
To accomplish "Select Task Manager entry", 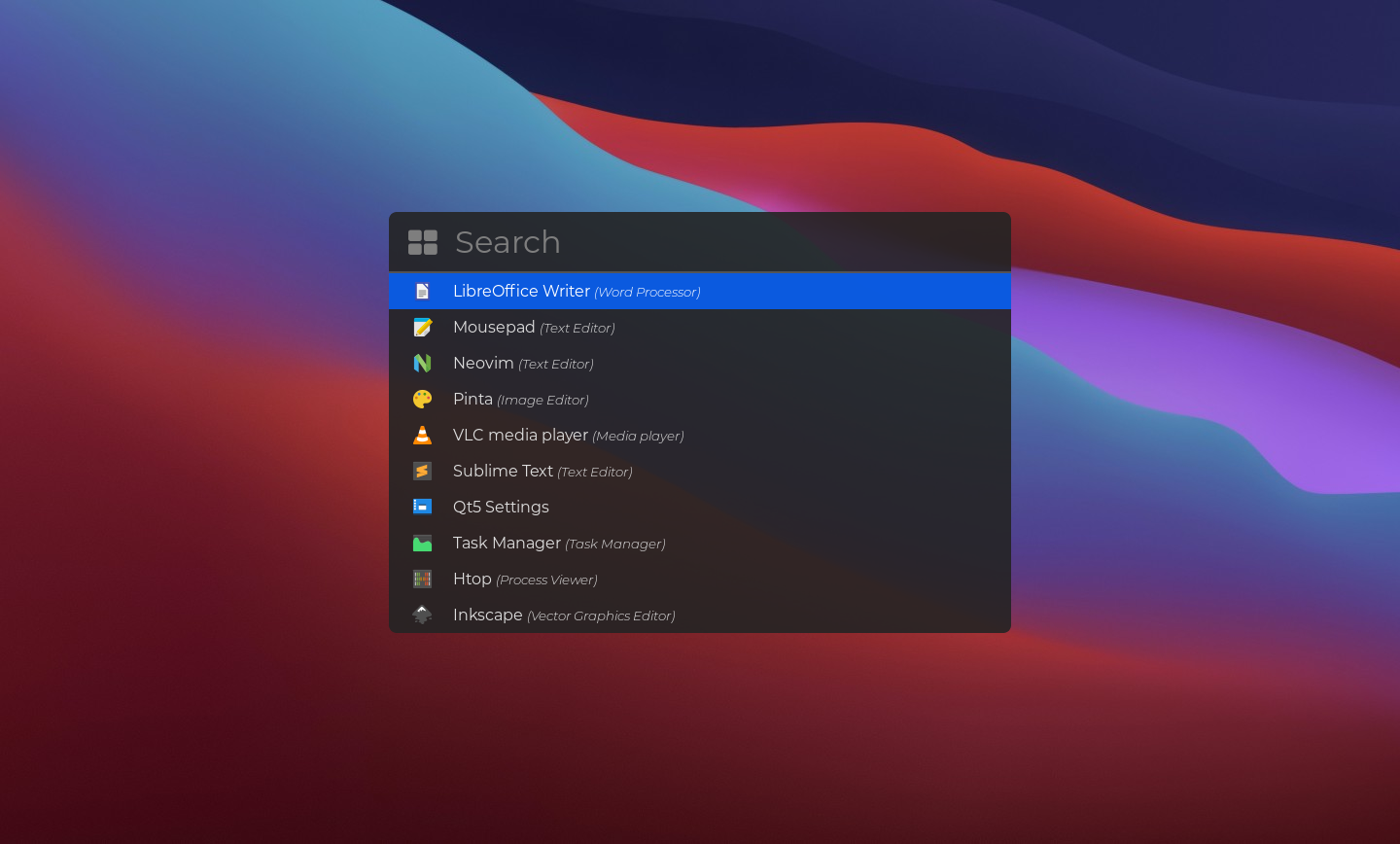I will [x=700, y=543].
